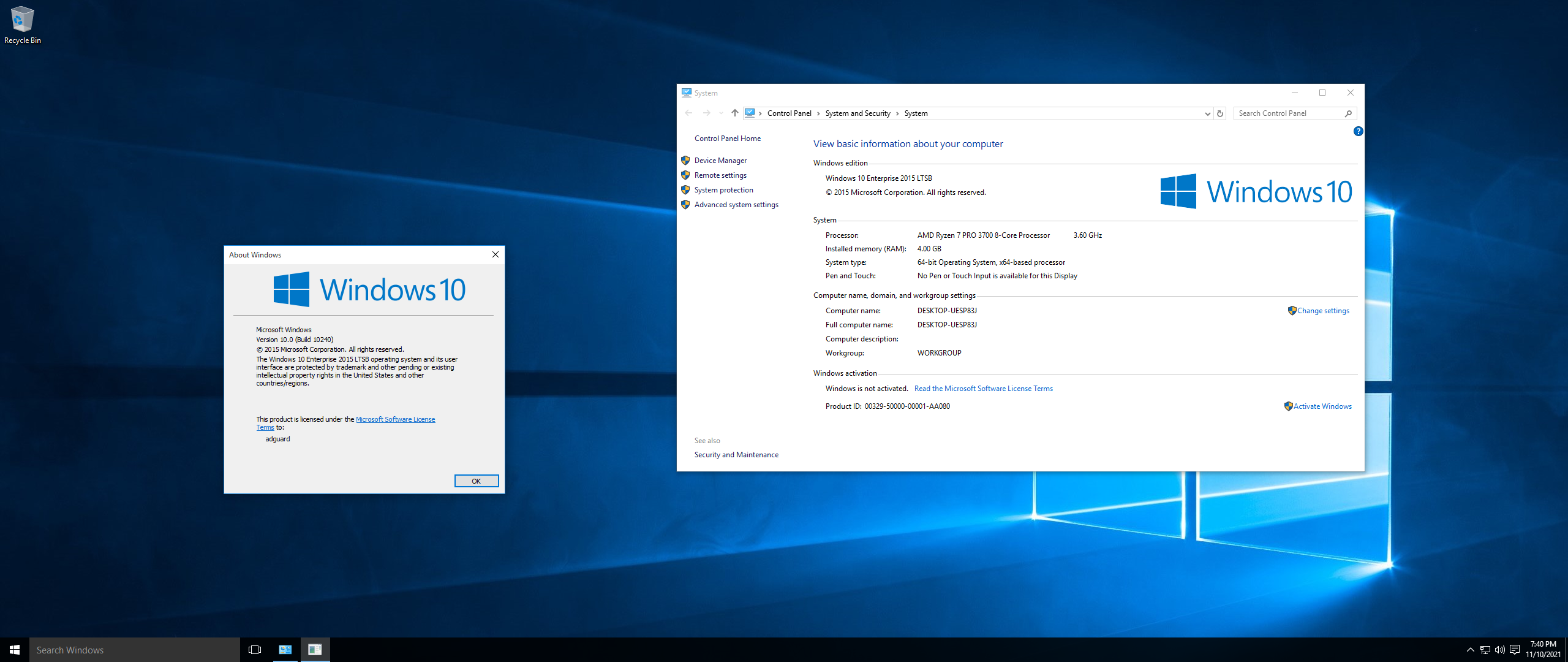Screen dimensions: 1568x662
Task: Open Control Panel help question mark
Action: tap(1358, 131)
